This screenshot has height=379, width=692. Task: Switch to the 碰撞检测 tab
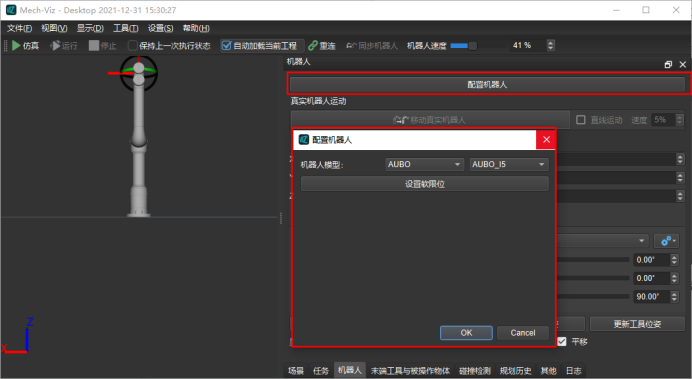tap(475, 371)
